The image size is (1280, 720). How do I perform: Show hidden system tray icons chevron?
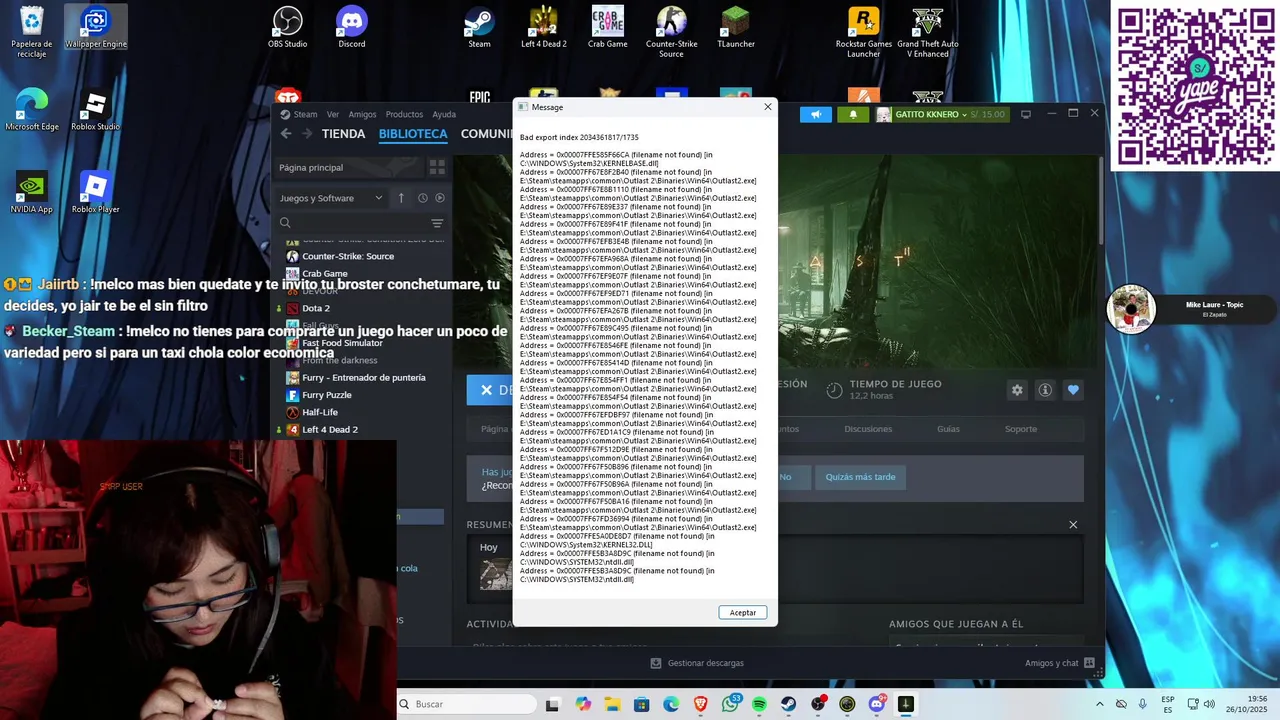pyautogui.click(x=1100, y=704)
